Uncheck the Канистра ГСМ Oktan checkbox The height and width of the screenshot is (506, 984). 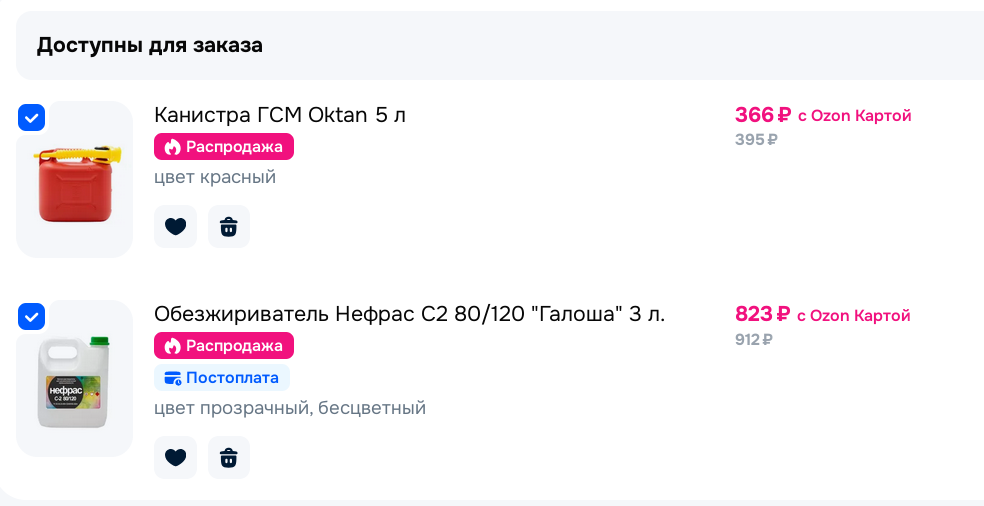click(32, 118)
